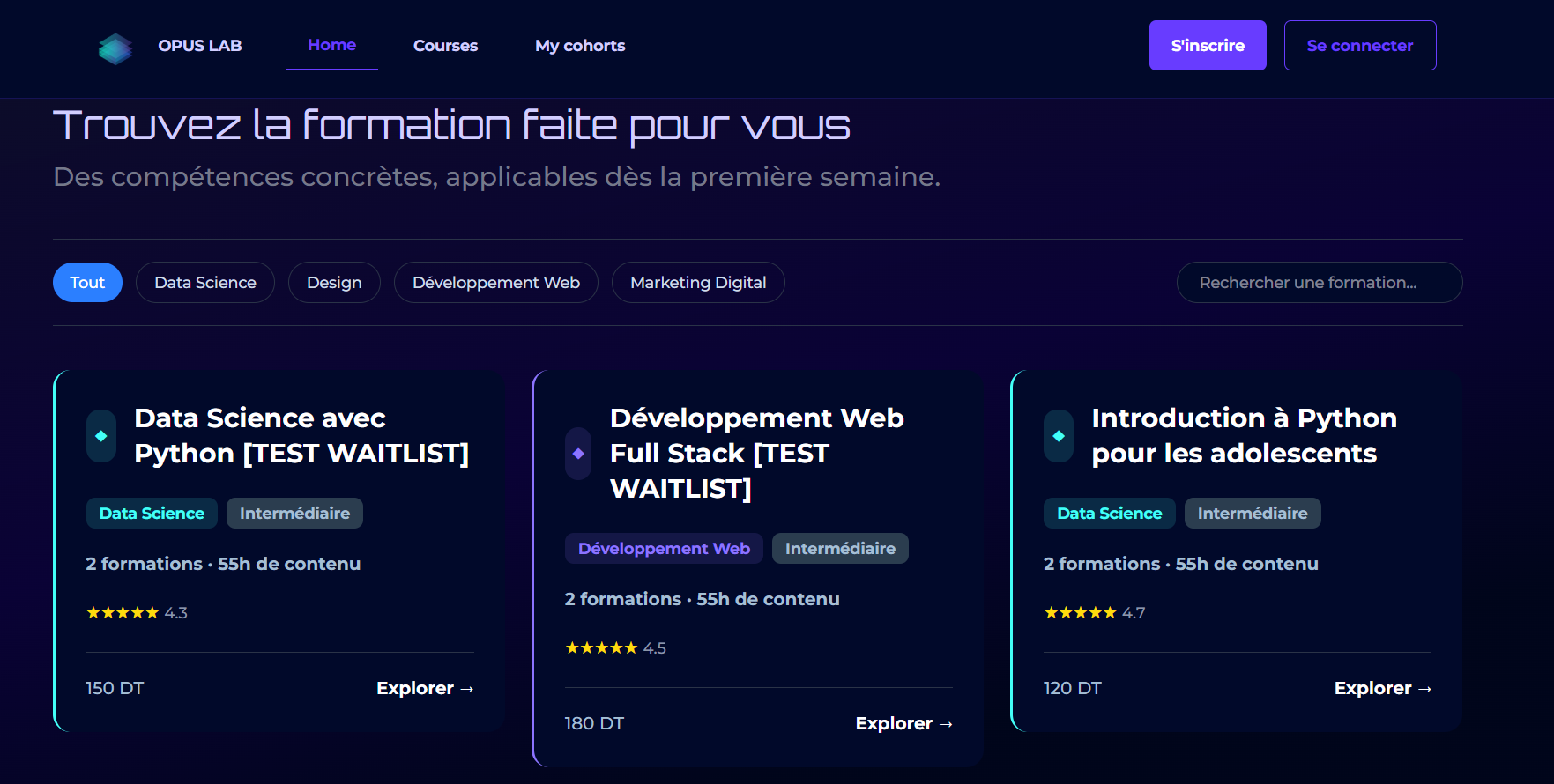1554x784 pixels.
Task: Go to Courses in the navigation
Action: [445, 46]
